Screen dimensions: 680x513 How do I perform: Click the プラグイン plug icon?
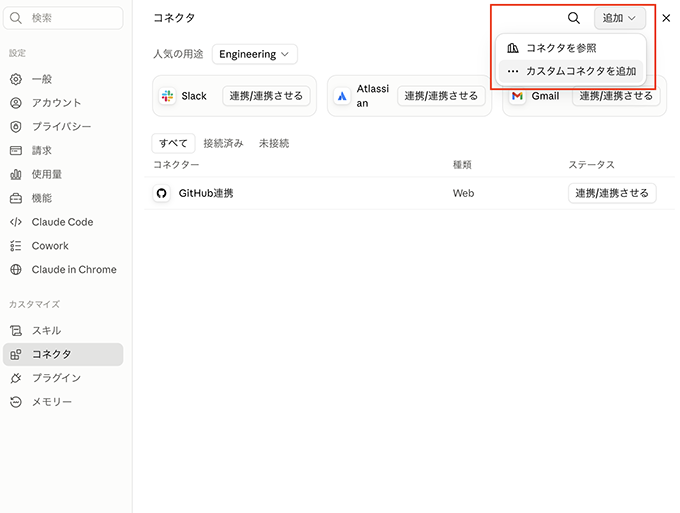(16, 378)
